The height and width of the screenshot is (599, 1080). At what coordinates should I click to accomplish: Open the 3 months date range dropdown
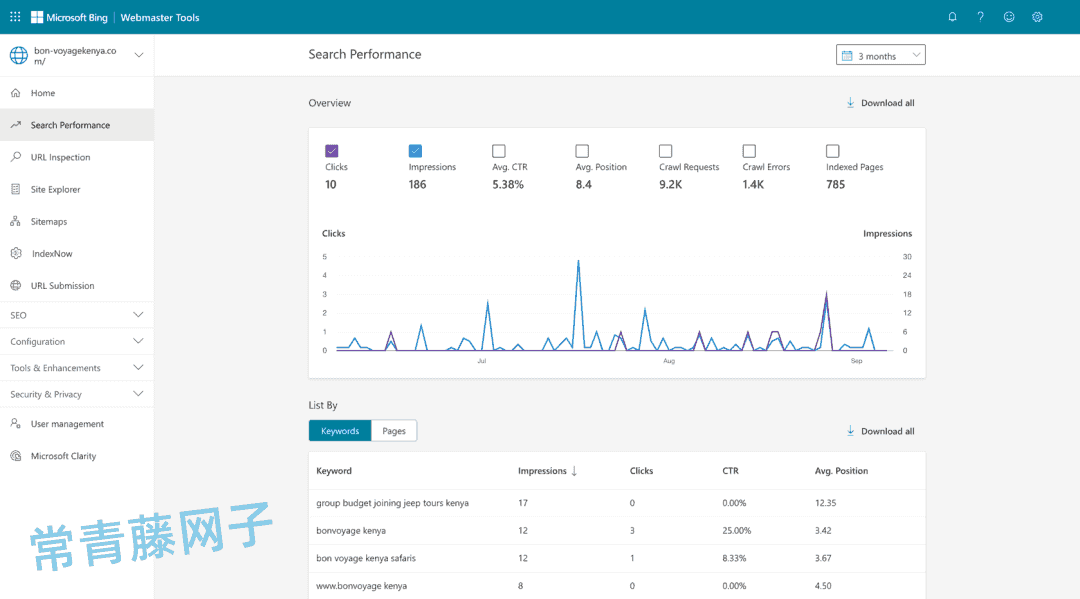(880, 56)
